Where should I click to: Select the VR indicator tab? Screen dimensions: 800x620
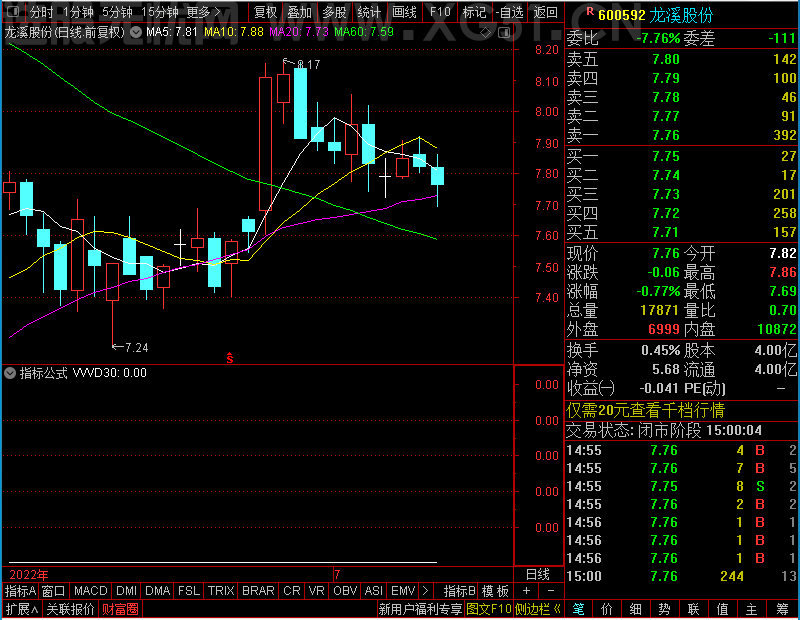click(316, 591)
